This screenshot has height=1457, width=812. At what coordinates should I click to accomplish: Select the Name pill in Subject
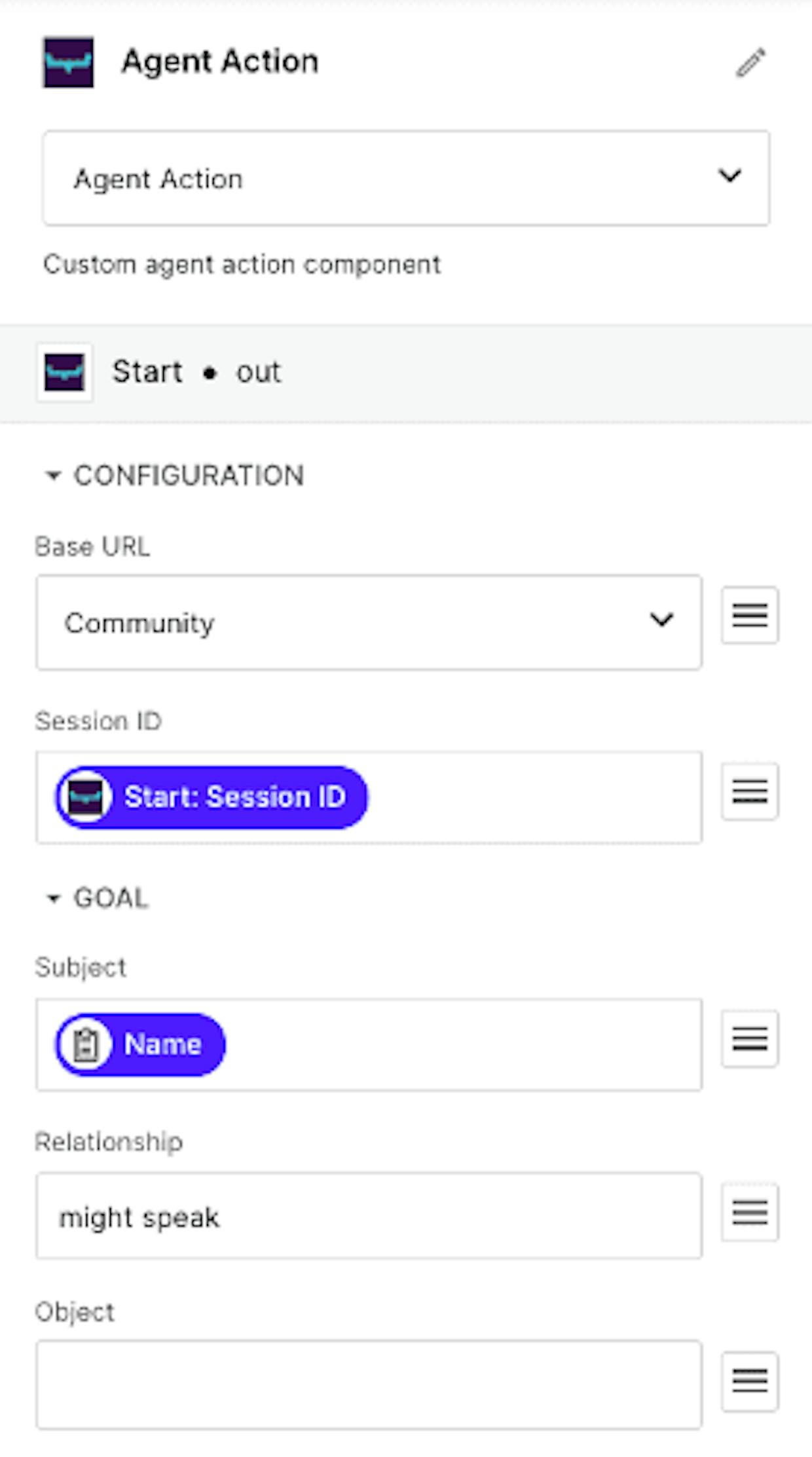[x=140, y=1045]
